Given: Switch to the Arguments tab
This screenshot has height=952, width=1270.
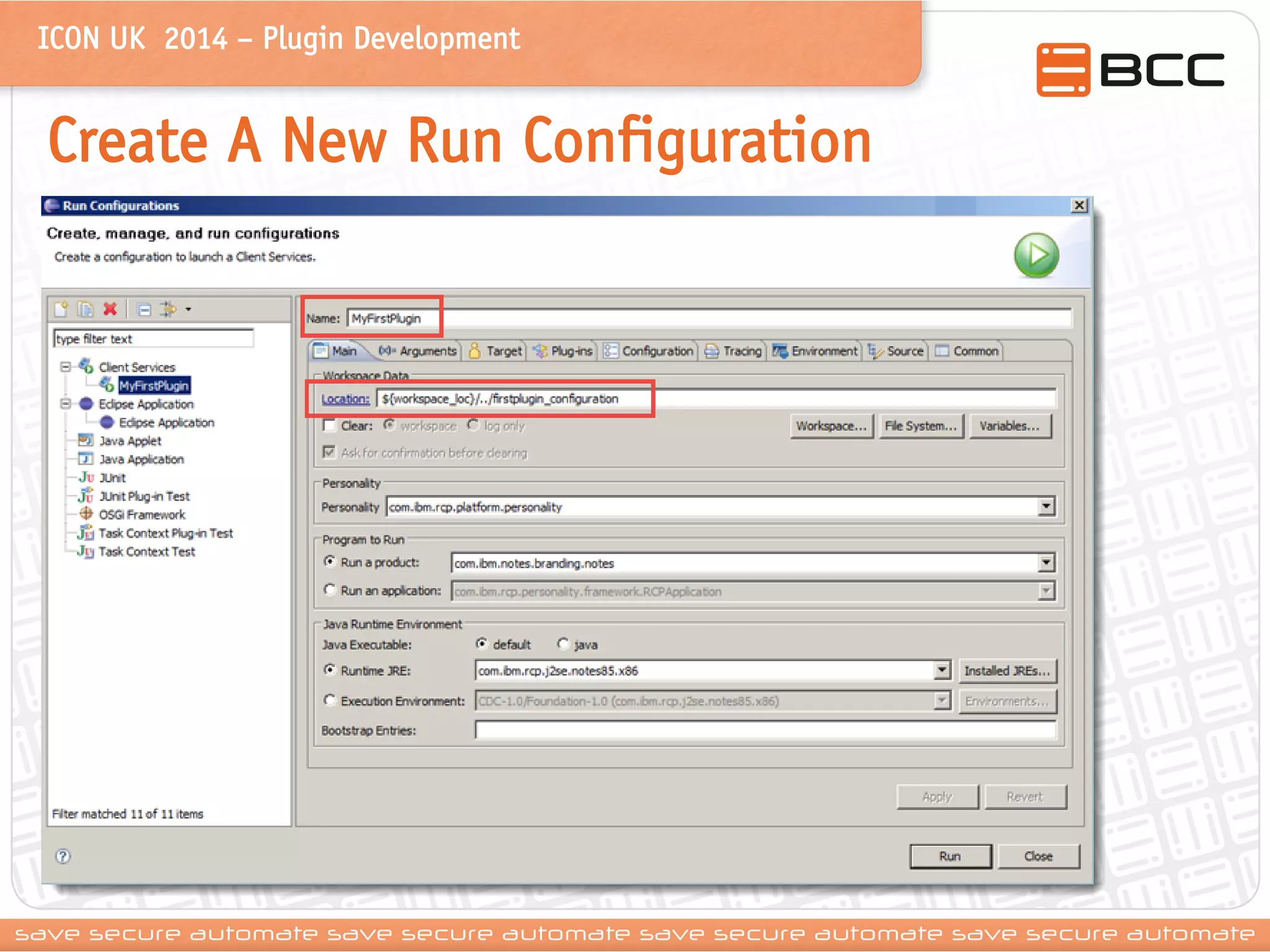Looking at the screenshot, I should click(418, 351).
